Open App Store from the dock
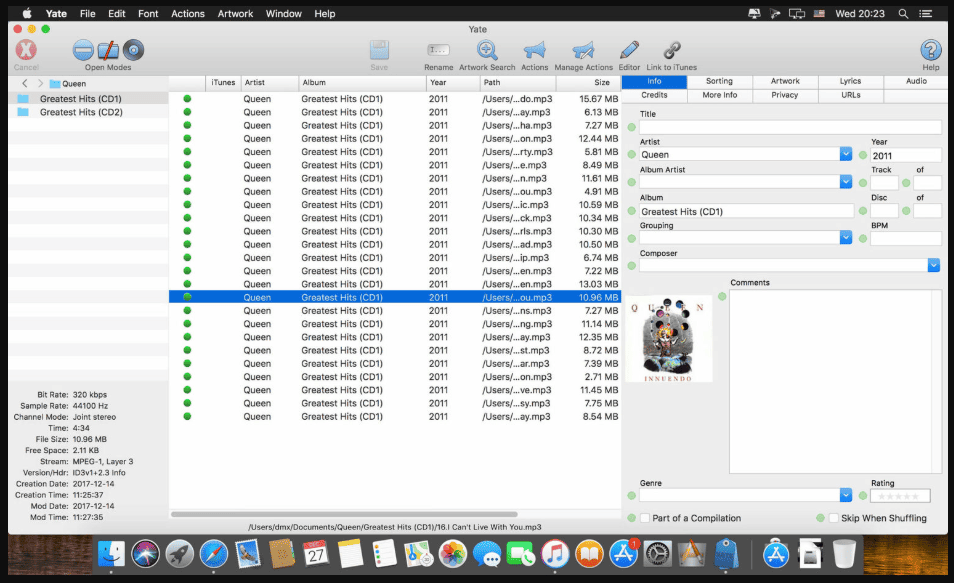 click(624, 554)
